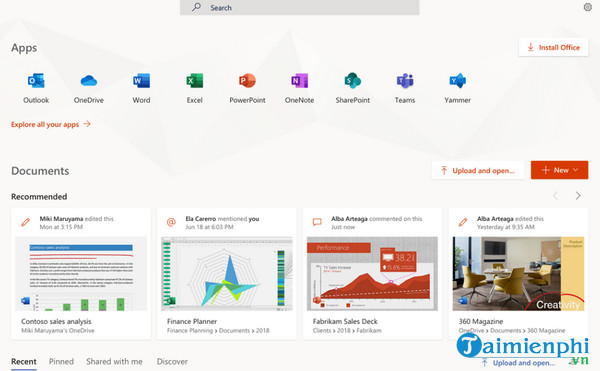The width and height of the screenshot is (600, 371).
Task: Click the pencil icon on 360 Magazine card
Action: (x=463, y=222)
